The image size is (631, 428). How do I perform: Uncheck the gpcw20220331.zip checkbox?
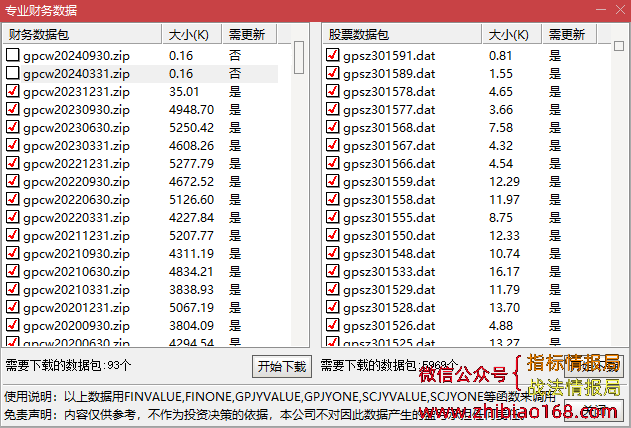12,217
